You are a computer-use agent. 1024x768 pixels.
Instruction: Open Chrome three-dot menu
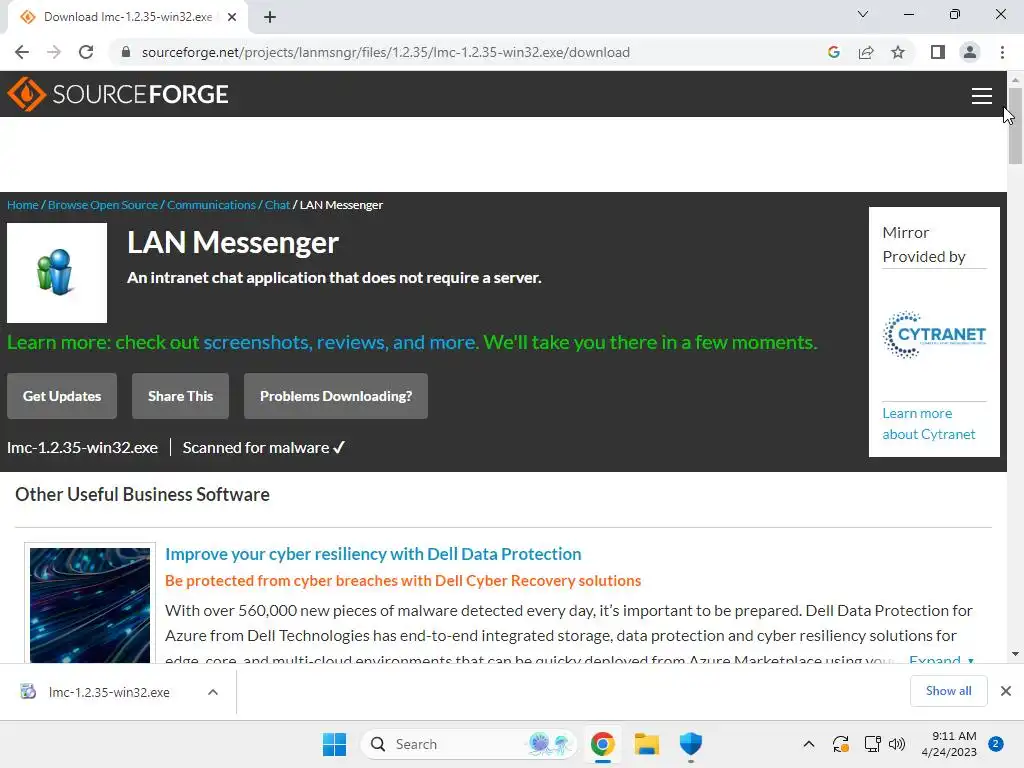[x=1002, y=52]
